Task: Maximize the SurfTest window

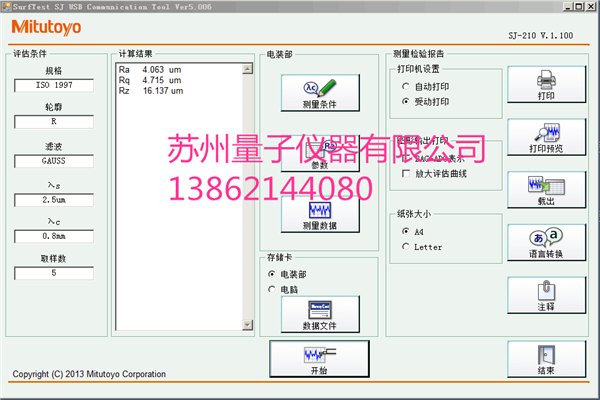Action: 579,7
